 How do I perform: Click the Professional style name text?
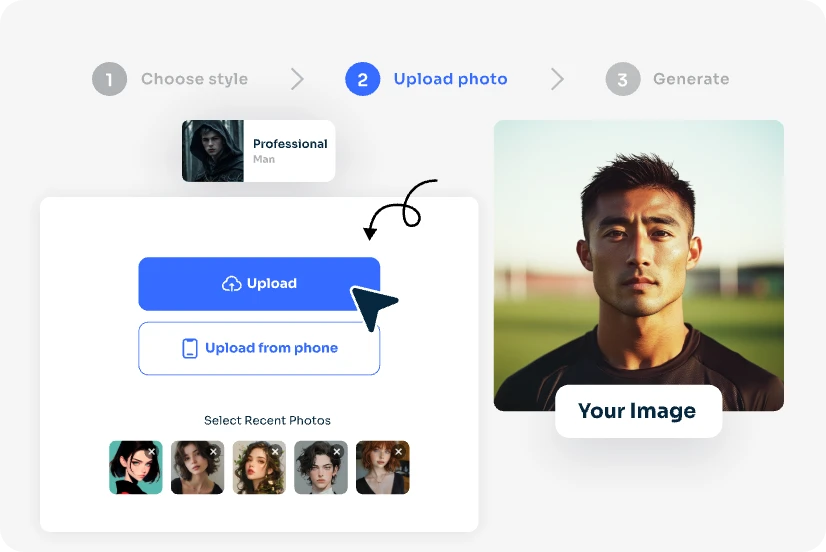click(290, 144)
